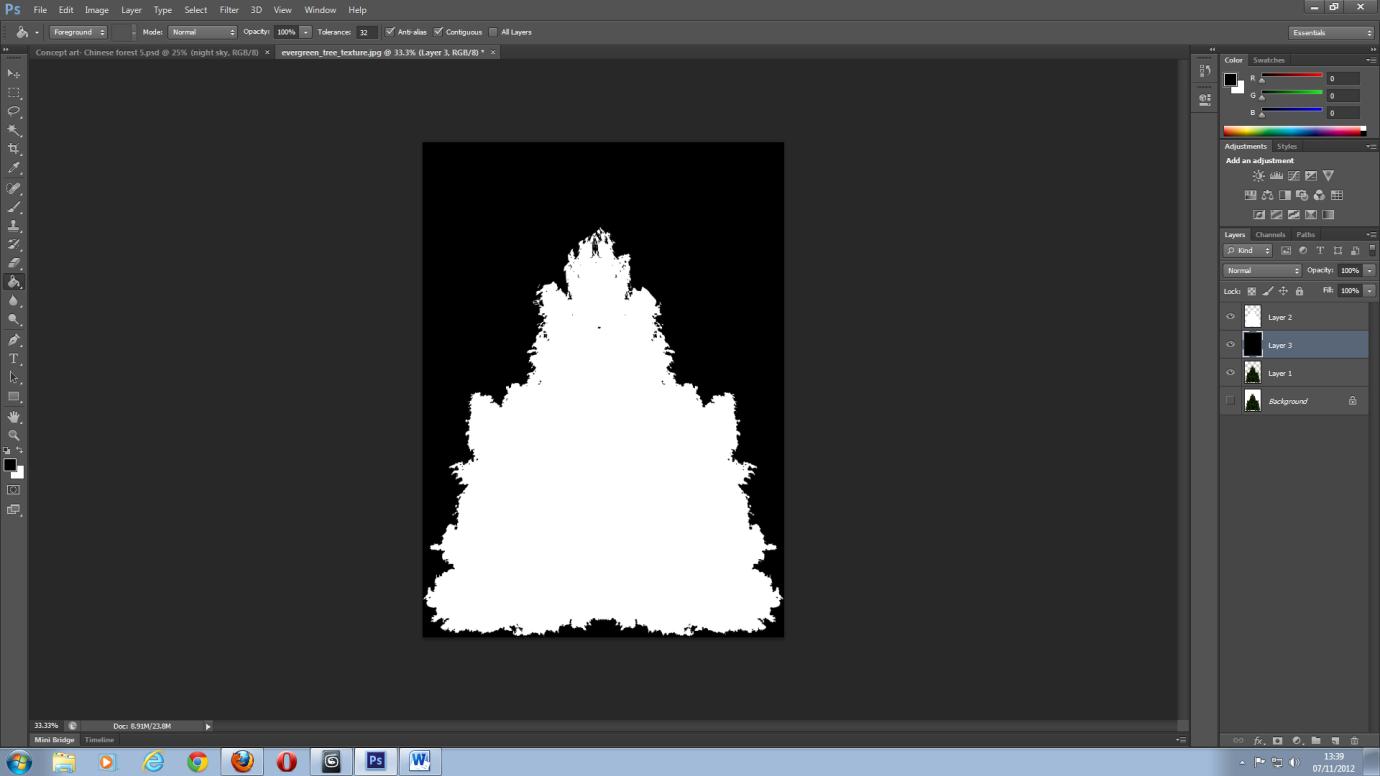Uncheck the Contiguous checkbox
This screenshot has height=776, width=1380.
coord(438,32)
